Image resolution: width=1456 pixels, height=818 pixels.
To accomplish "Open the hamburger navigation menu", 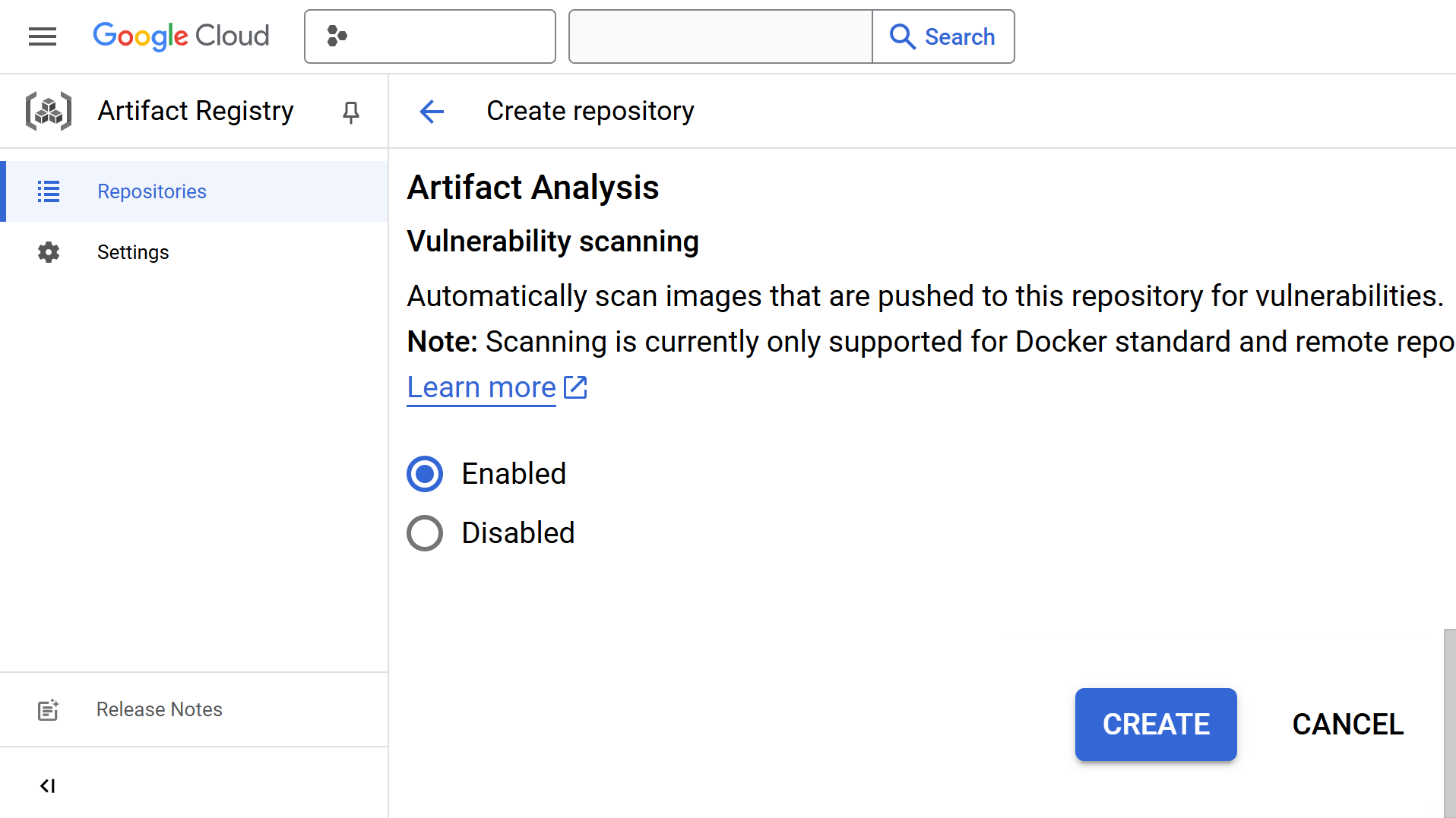I will (43, 36).
